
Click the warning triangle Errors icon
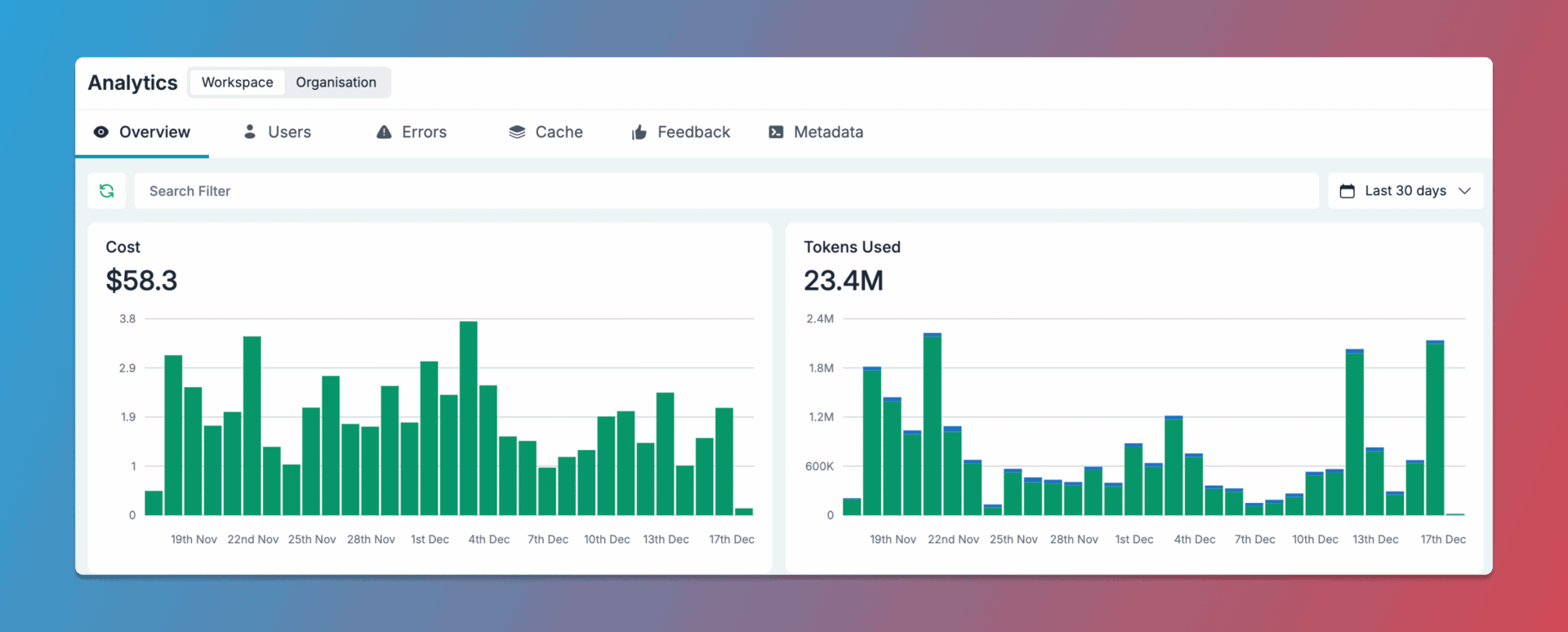coord(384,131)
